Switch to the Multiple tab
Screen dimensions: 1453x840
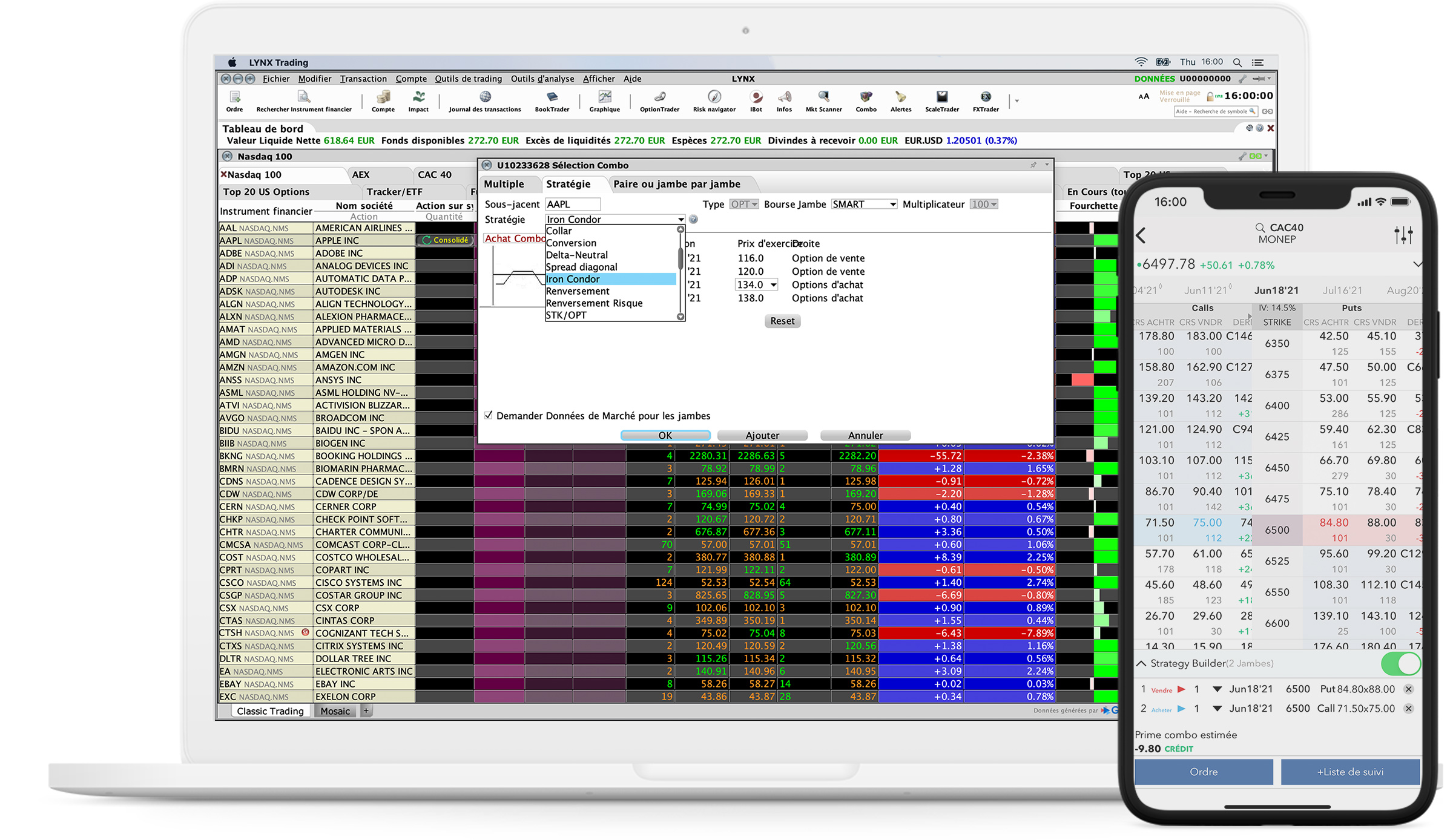click(504, 184)
